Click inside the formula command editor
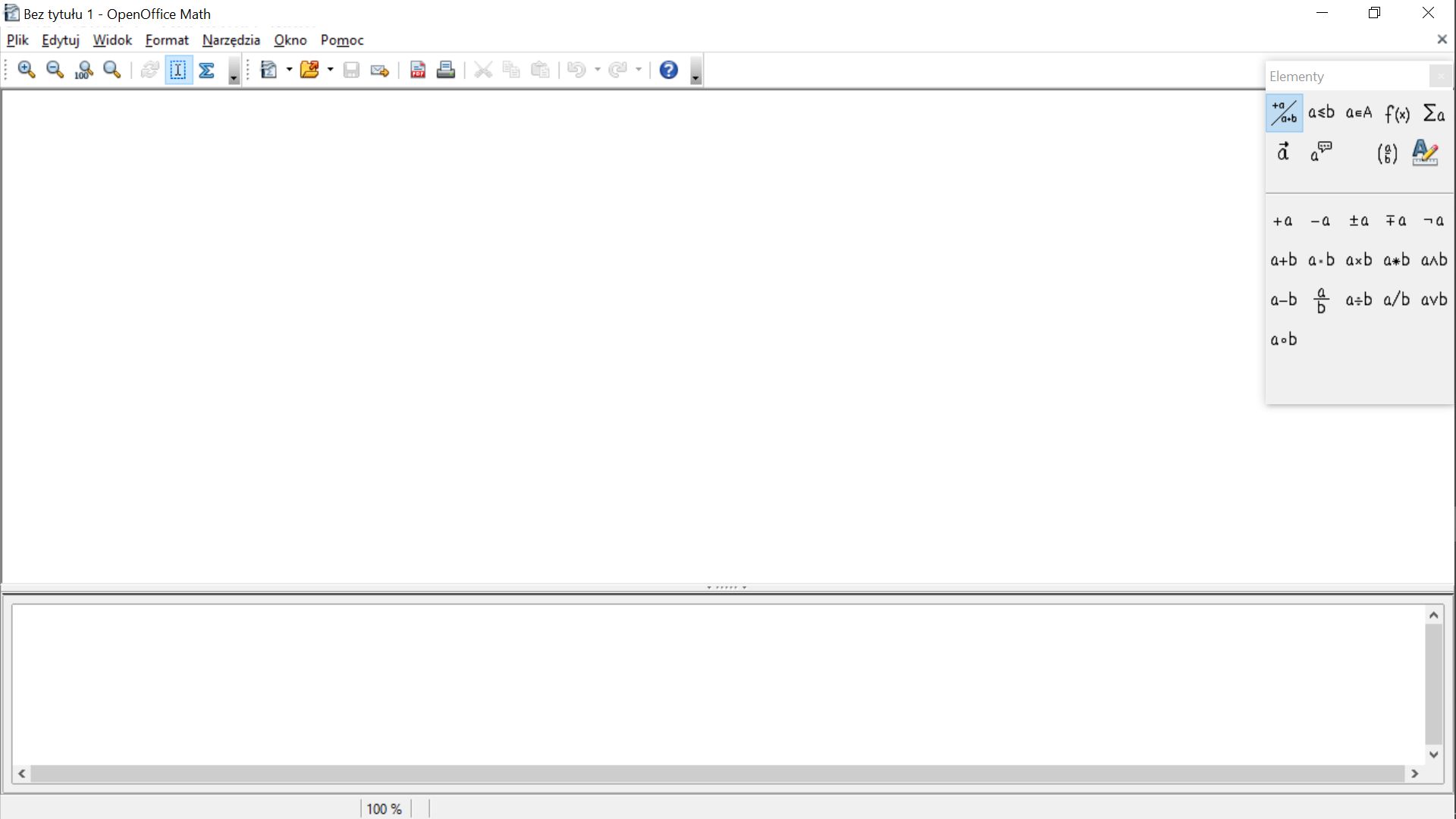Screen dimensions: 1456x819 [x=713, y=682]
